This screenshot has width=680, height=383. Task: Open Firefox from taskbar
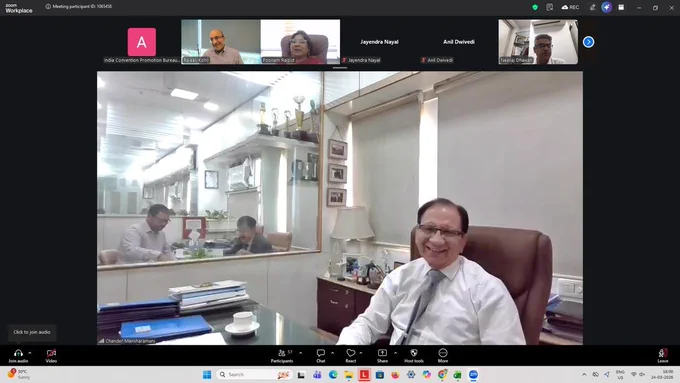pyautogui.click(x=395, y=375)
